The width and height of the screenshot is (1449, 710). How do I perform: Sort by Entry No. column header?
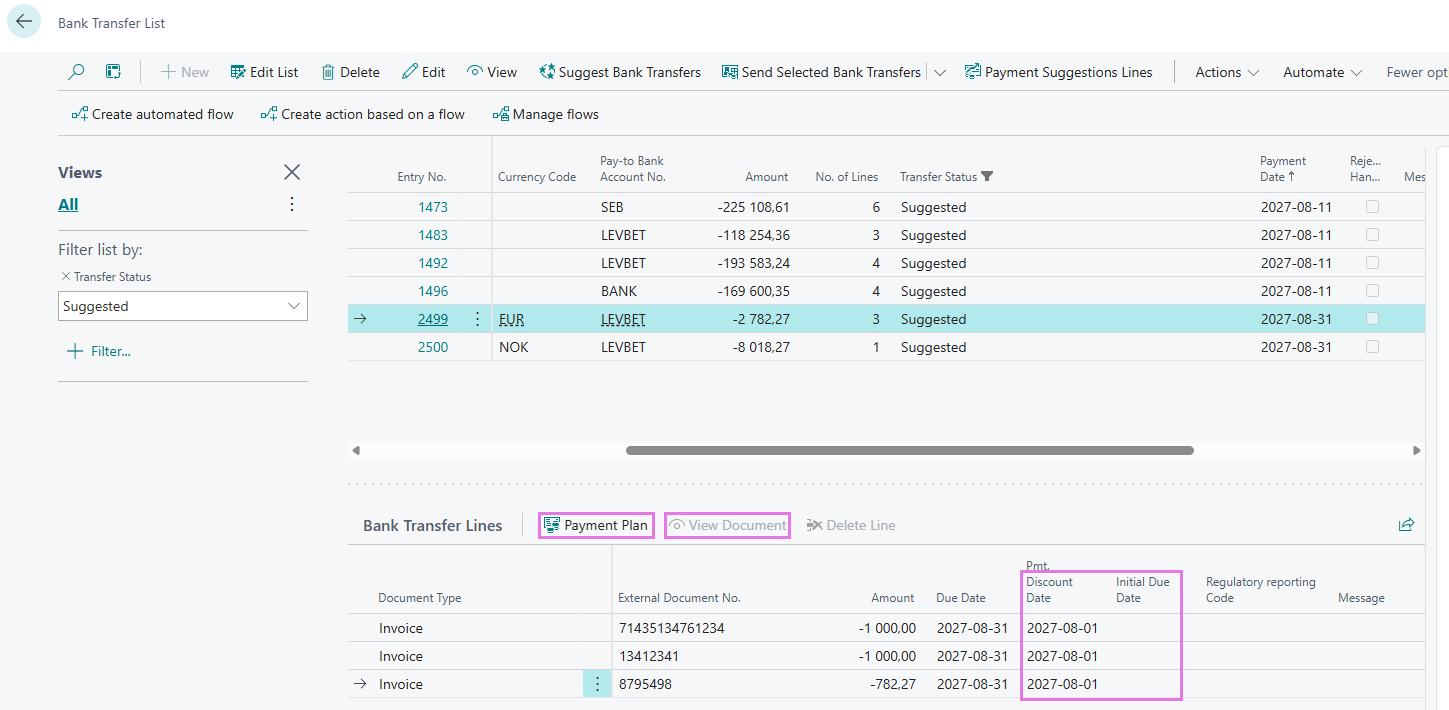tap(422, 177)
